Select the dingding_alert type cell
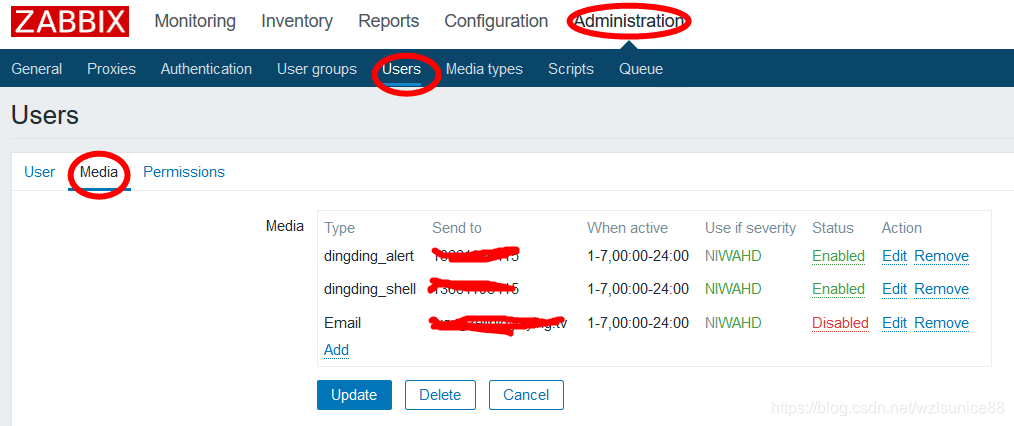1014x426 pixels. tap(369, 256)
